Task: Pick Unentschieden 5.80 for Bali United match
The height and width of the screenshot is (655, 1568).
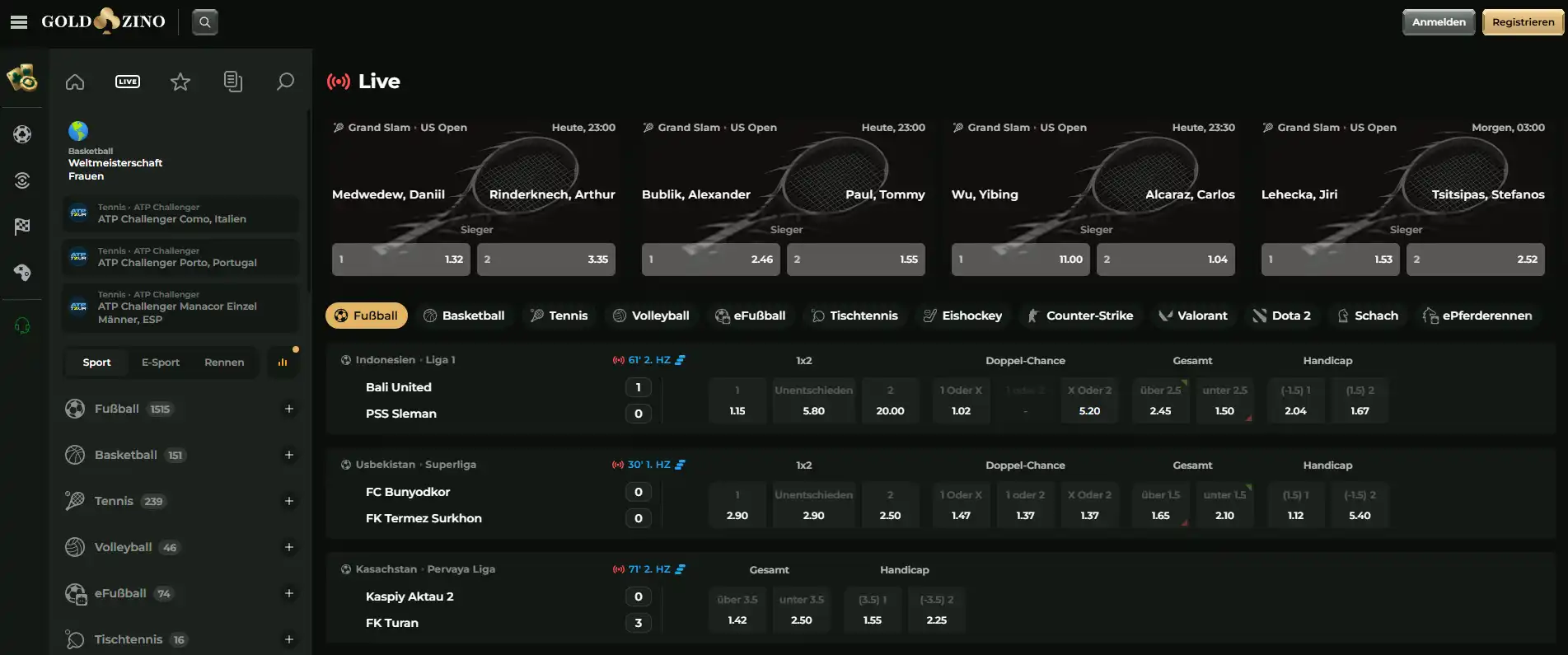Action: [814, 400]
